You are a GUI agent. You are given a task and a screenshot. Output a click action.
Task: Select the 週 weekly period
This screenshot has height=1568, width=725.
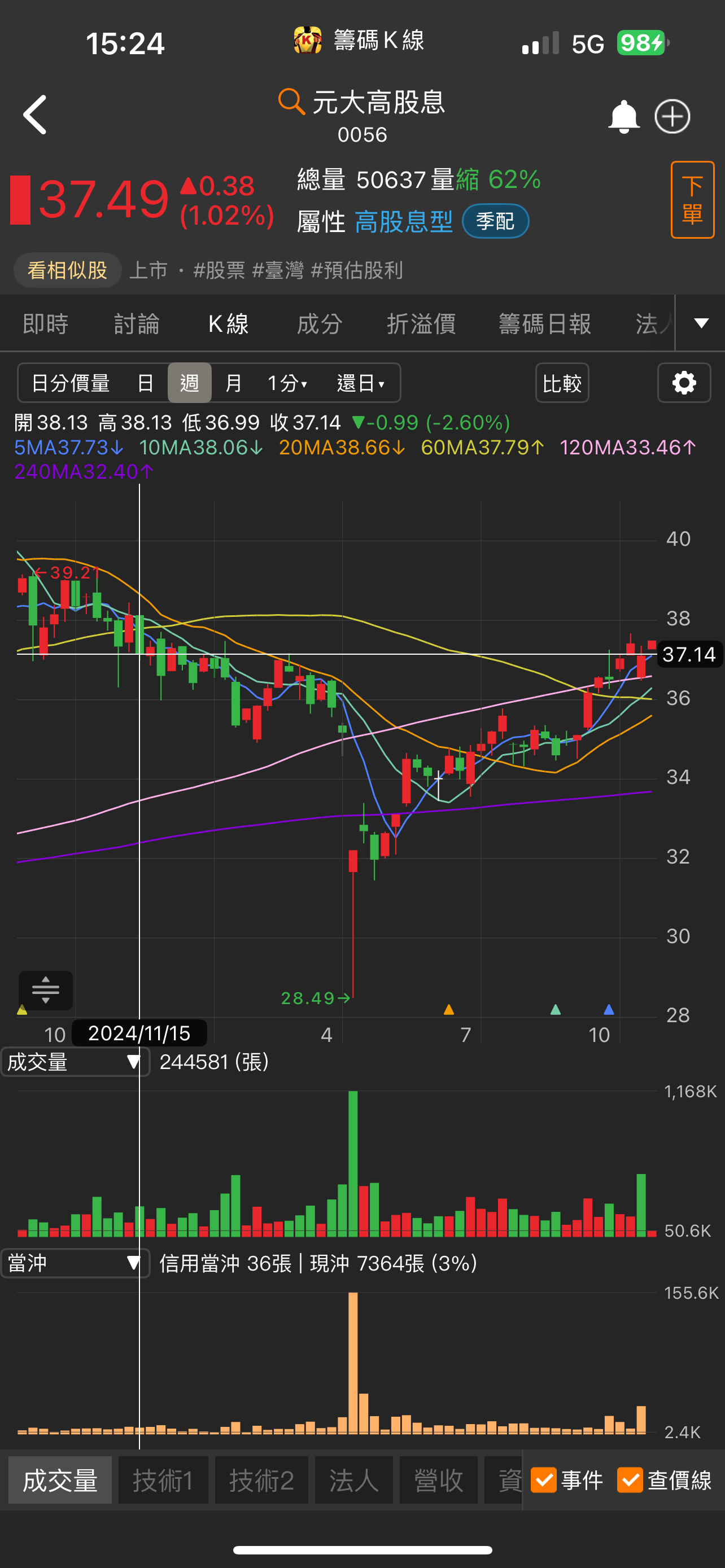(189, 383)
